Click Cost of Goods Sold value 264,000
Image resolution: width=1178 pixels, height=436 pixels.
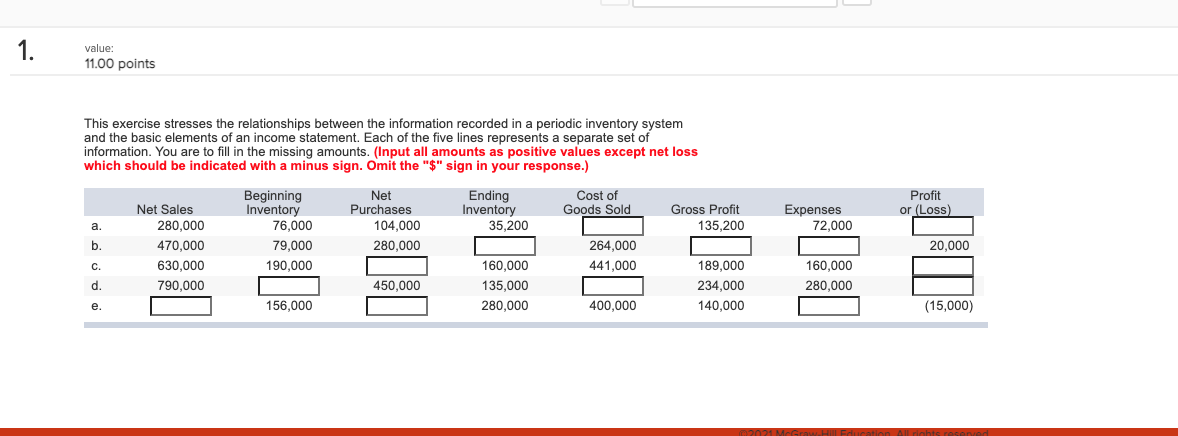pyautogui.click(x=613, y=246)
